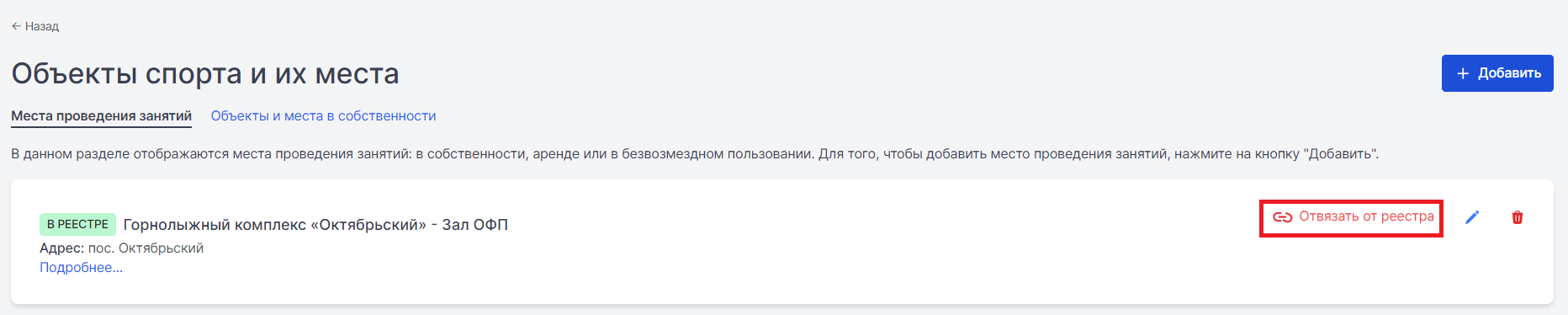
Task: Click the В РЕЕСТРЕ status badge
Action: (x=77, y=224)
